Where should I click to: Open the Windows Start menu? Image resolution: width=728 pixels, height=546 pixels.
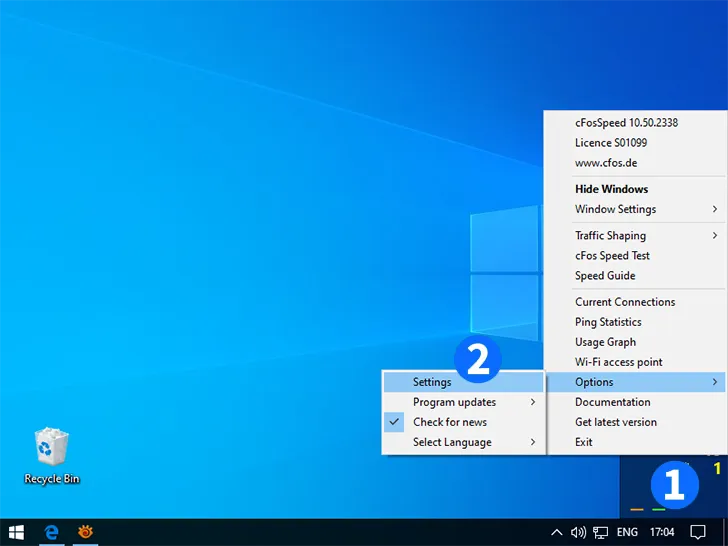pyautogui.click(x=16, y=532)
